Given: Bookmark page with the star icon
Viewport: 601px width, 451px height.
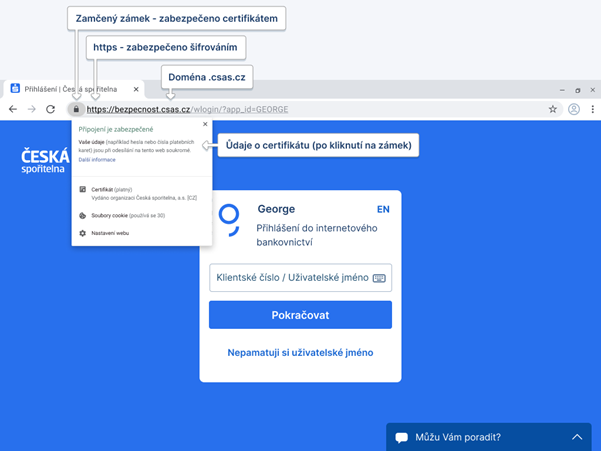Looking at the screenshot, I should (552, 109).
